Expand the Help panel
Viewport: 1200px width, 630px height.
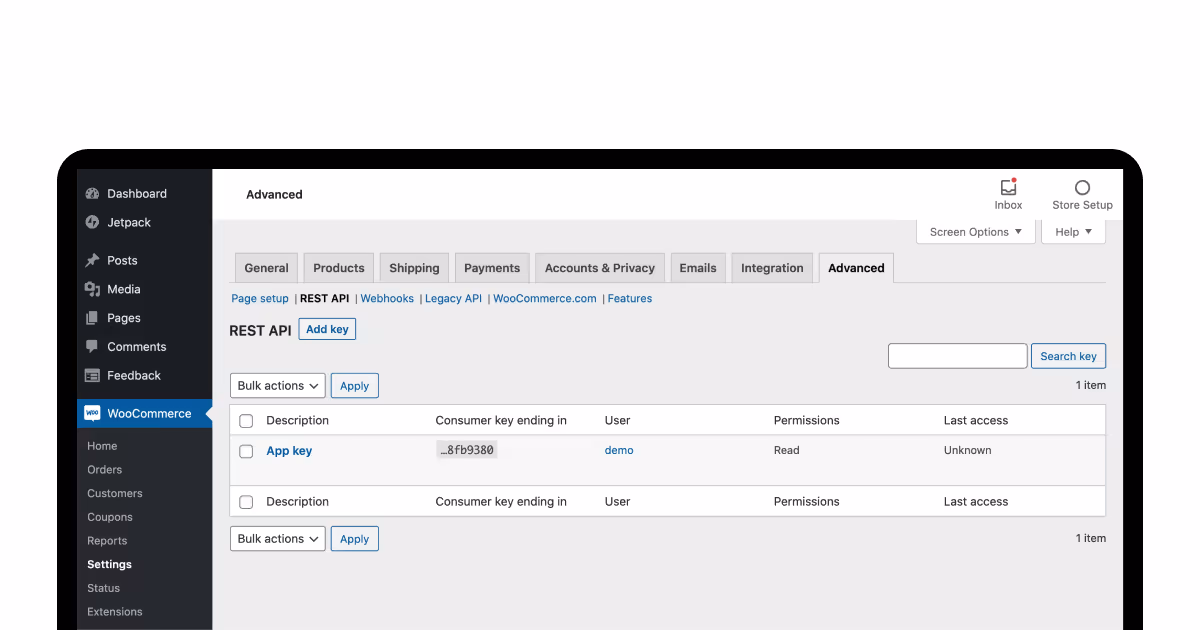point(1074,232)
